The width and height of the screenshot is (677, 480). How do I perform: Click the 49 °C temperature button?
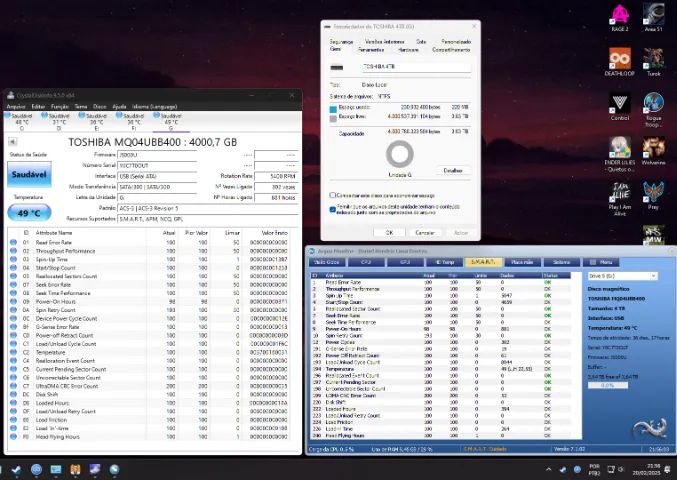(29, 213)
